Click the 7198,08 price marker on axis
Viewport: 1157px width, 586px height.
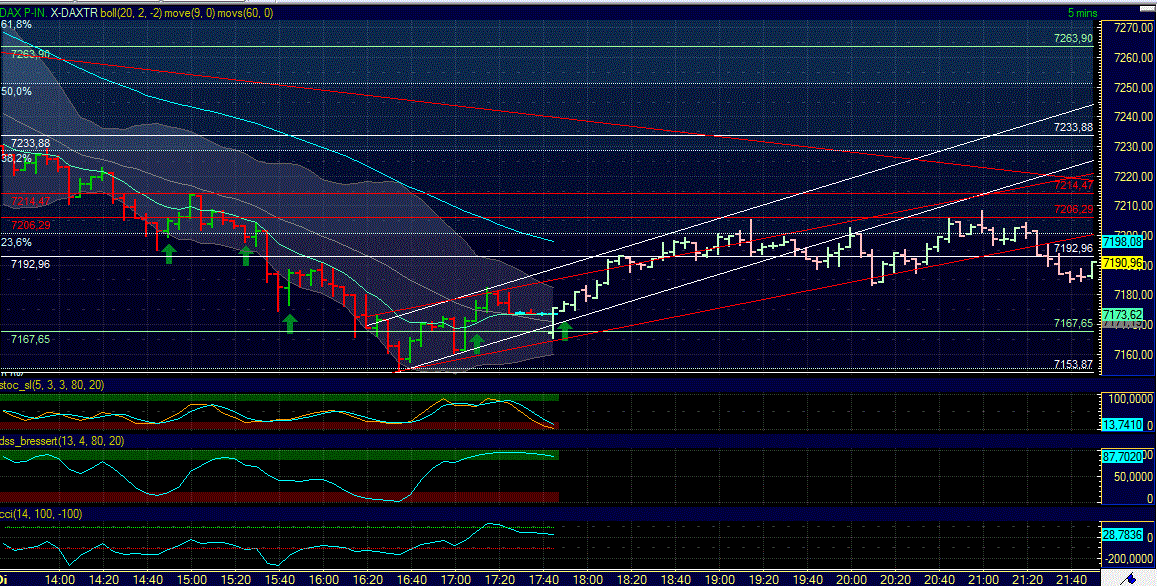click(1122, 241)
